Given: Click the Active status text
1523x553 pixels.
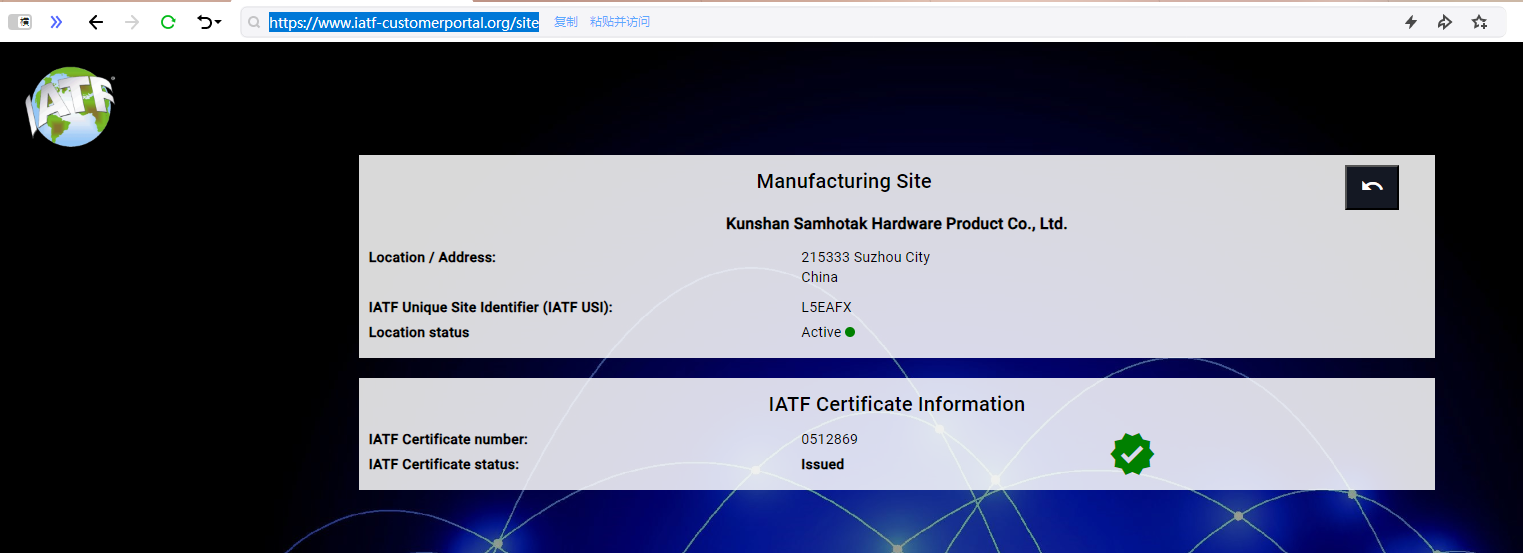Looking at the screenshot, I should coord(821,332).
